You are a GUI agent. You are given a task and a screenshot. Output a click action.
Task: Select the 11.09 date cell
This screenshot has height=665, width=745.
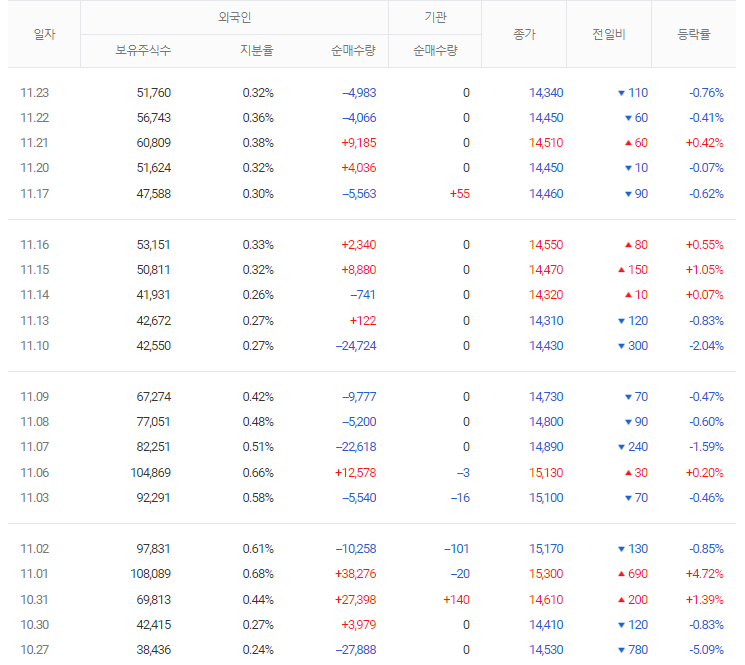[x=35, y=397]
